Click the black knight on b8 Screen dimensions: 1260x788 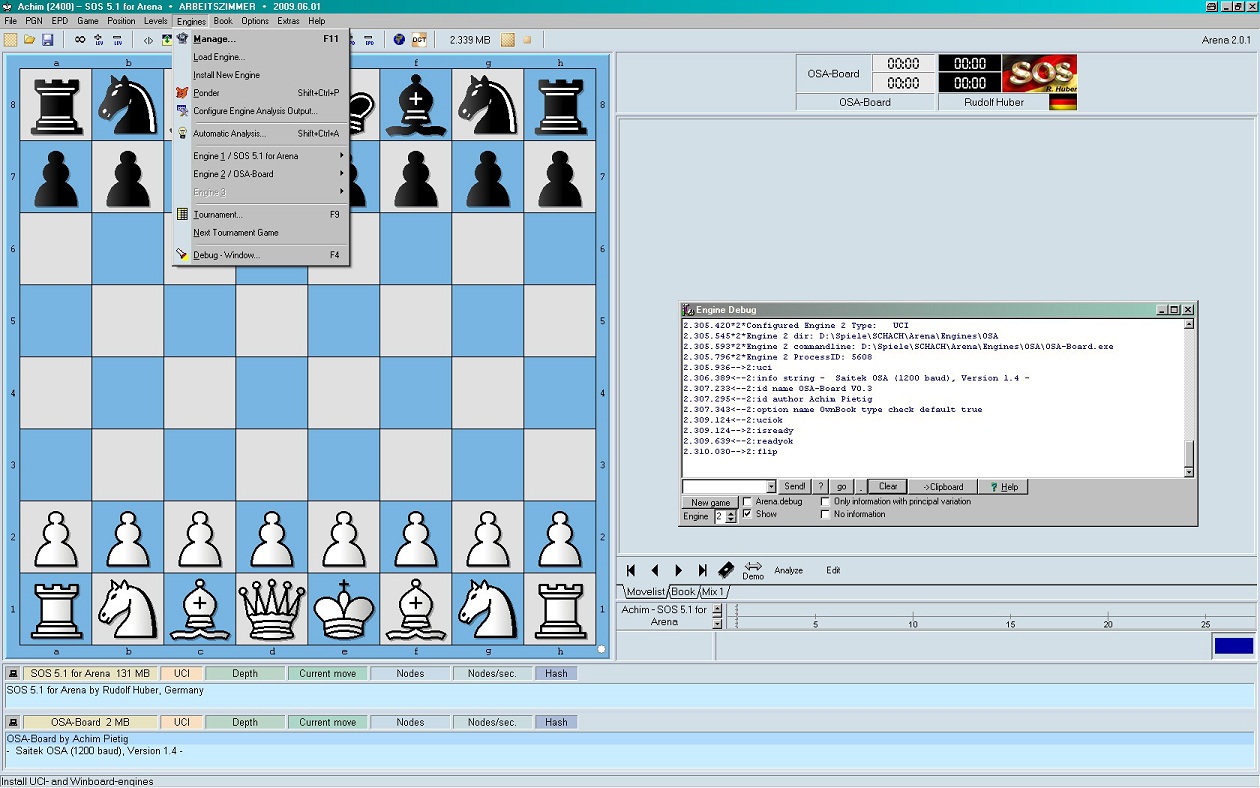pos(128,104)
